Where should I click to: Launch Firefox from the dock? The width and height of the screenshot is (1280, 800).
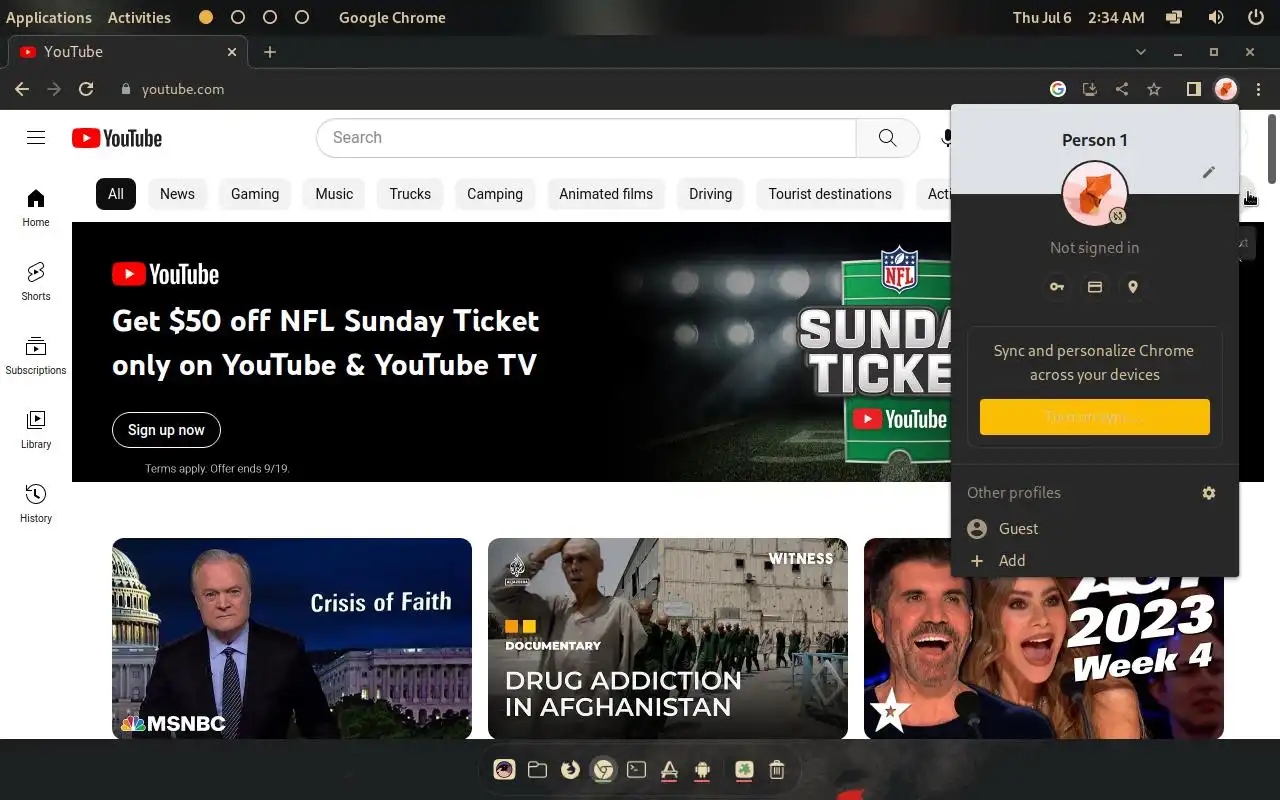point(570,769)
